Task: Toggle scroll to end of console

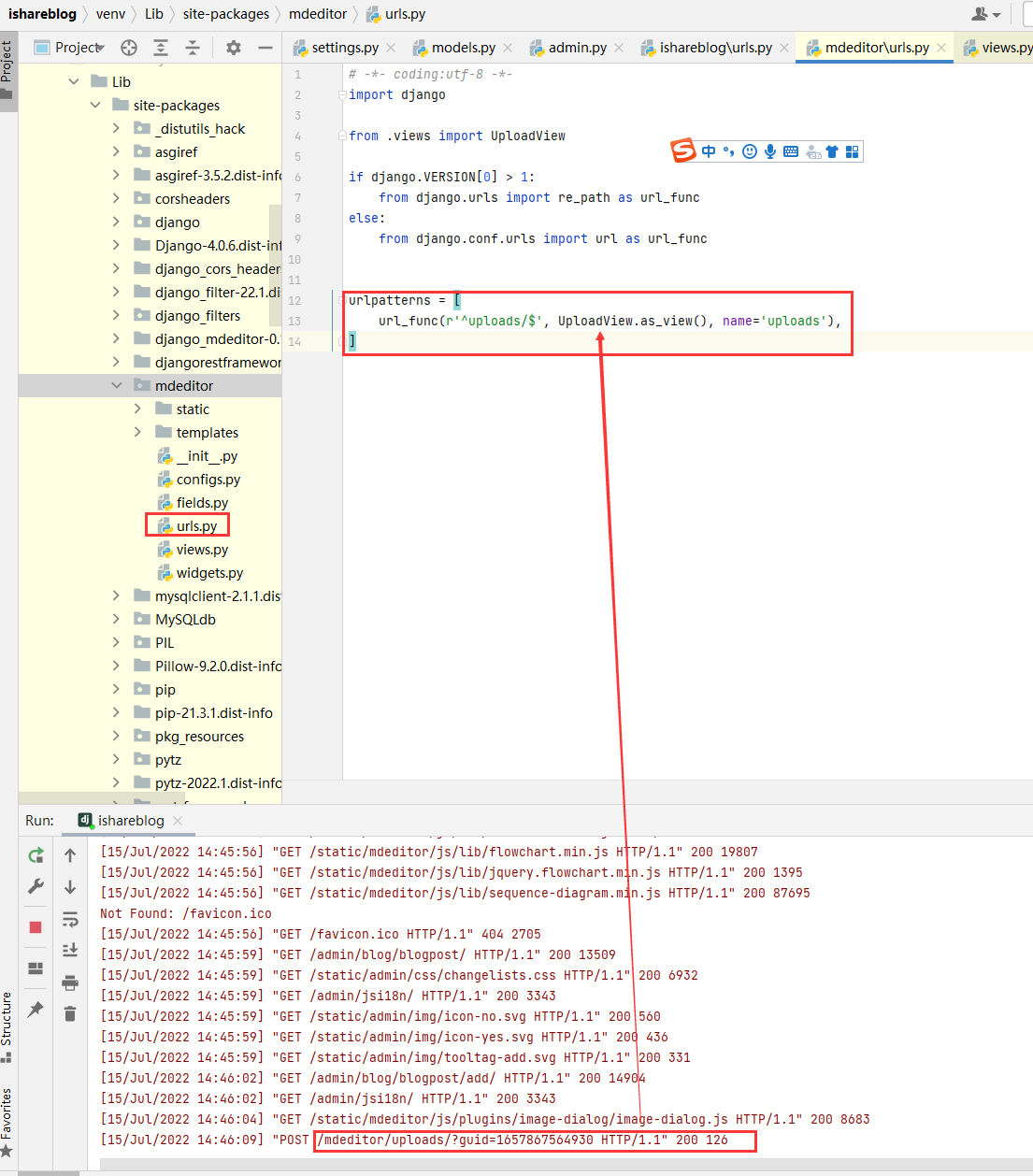Action: tap(70, 950)
